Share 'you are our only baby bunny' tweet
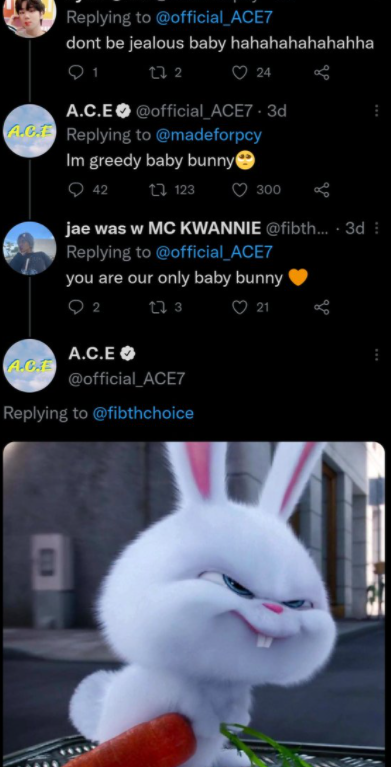391x767 pixels. click(322, 307)
